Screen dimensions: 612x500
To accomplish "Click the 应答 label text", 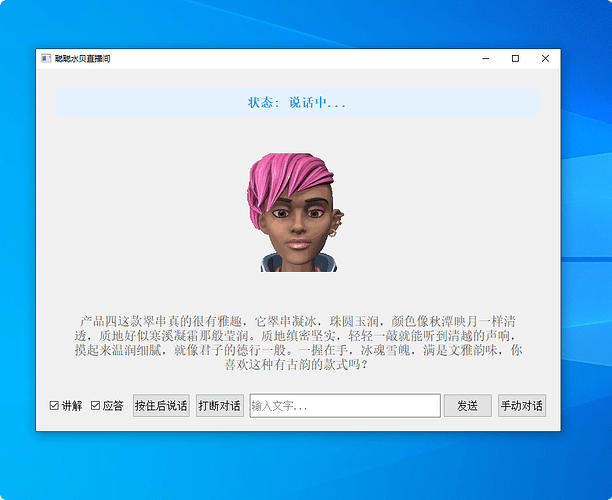I will [x=113, y=406].
